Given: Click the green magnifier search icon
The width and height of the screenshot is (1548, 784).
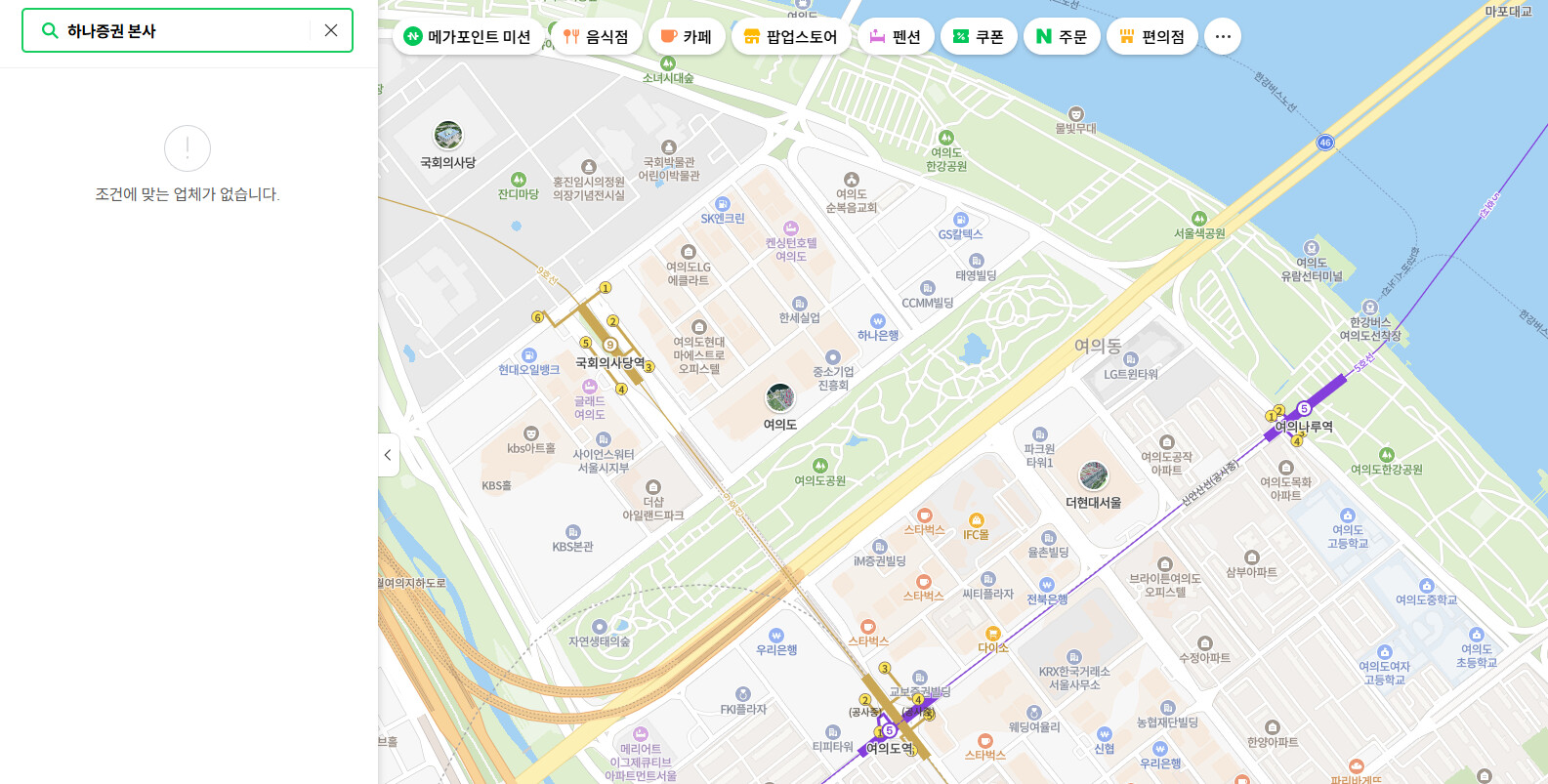Looking at the screenshot, I should pos(50,30).
